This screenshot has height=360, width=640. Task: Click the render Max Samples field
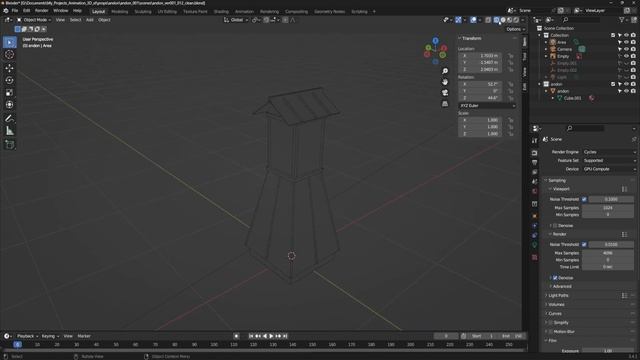607,253
